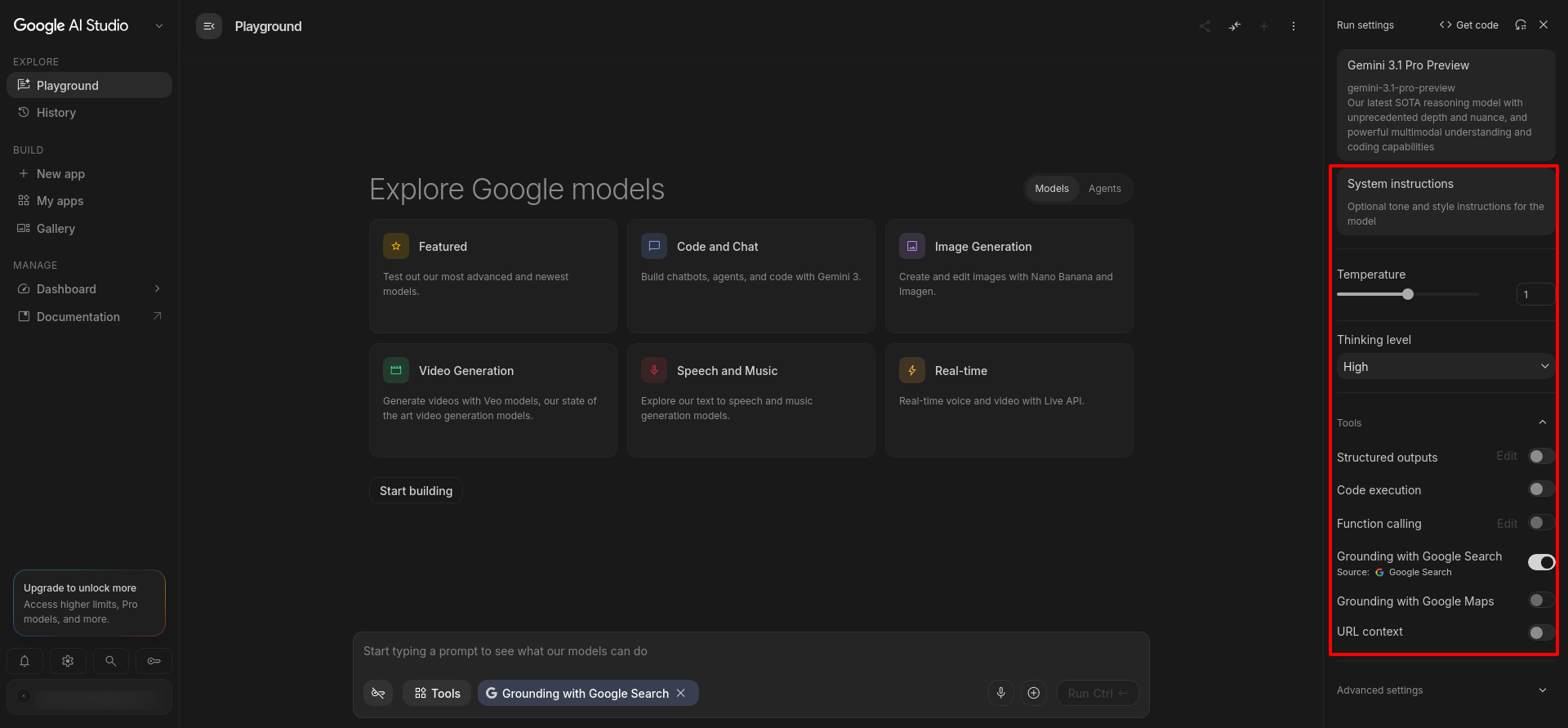The width and height of the screenshot is (1568, 728).
Task: Enable Function calling toggle
Action: click(1541, 523)
